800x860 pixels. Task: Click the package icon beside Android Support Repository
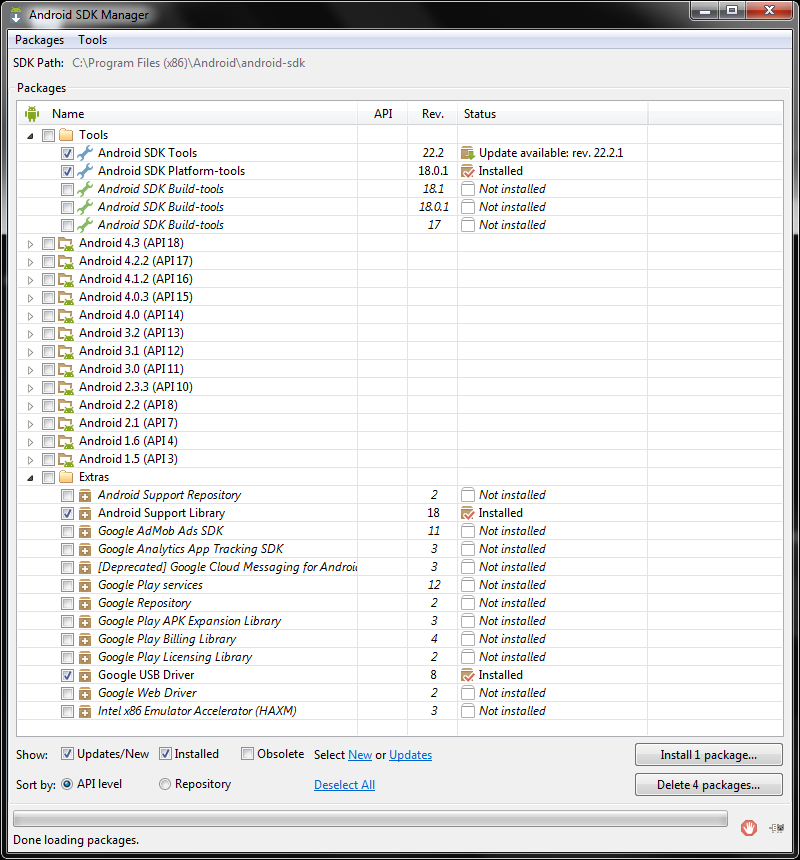(x=85, y=496)
